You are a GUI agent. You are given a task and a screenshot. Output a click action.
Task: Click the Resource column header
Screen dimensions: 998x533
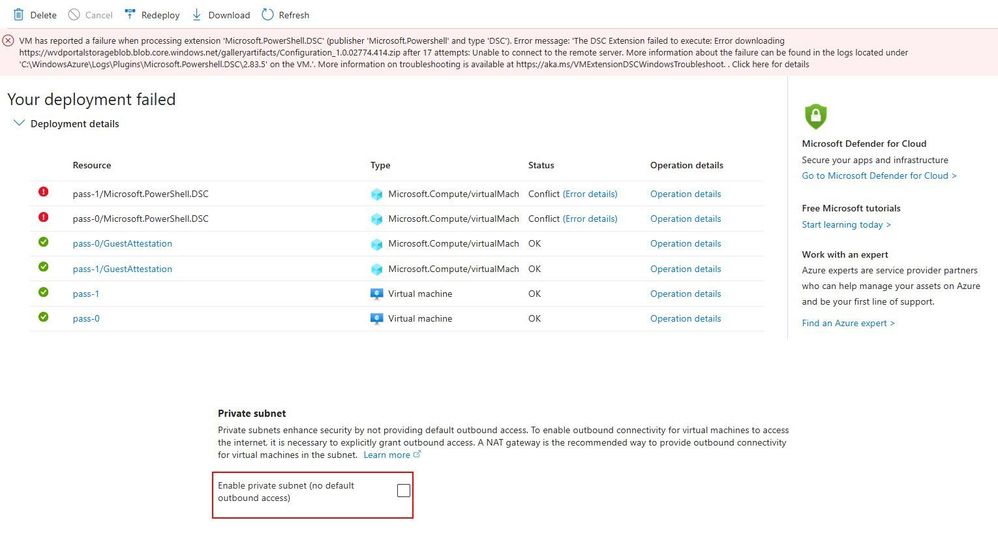coord(92,165)
